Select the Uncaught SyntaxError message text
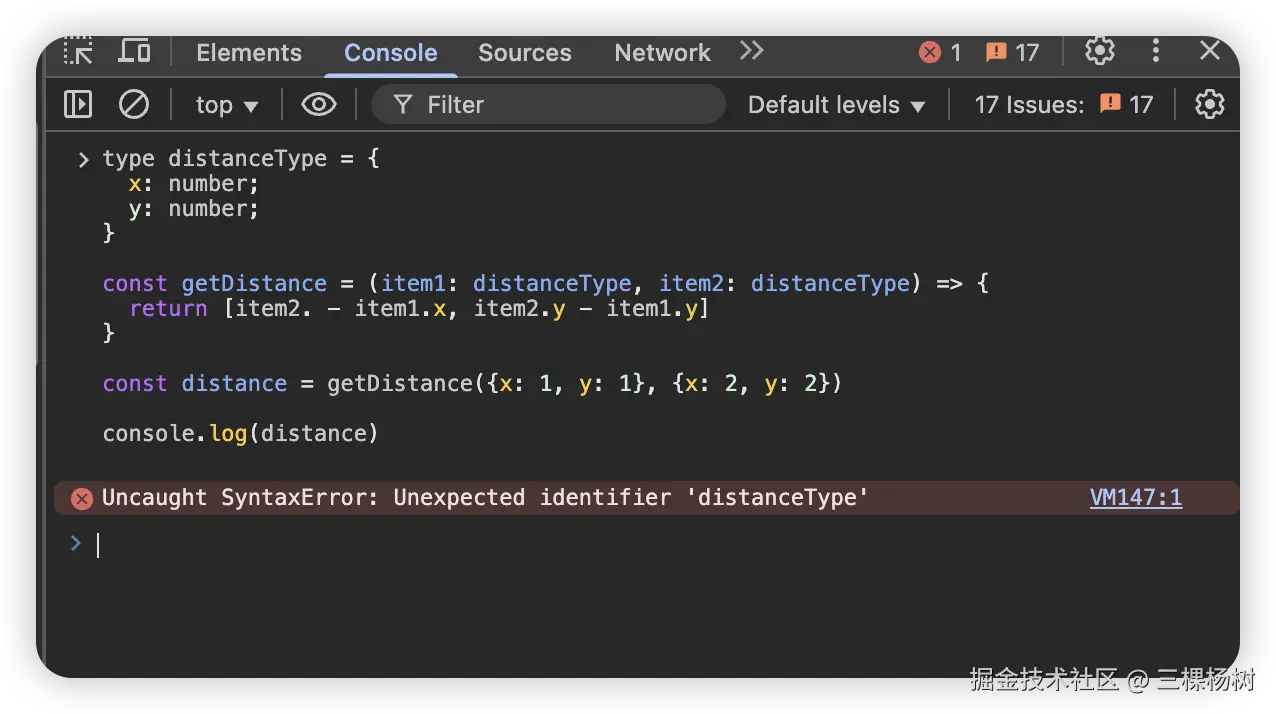The height and width of the screenshot is (714, 1276). (485, 497)
